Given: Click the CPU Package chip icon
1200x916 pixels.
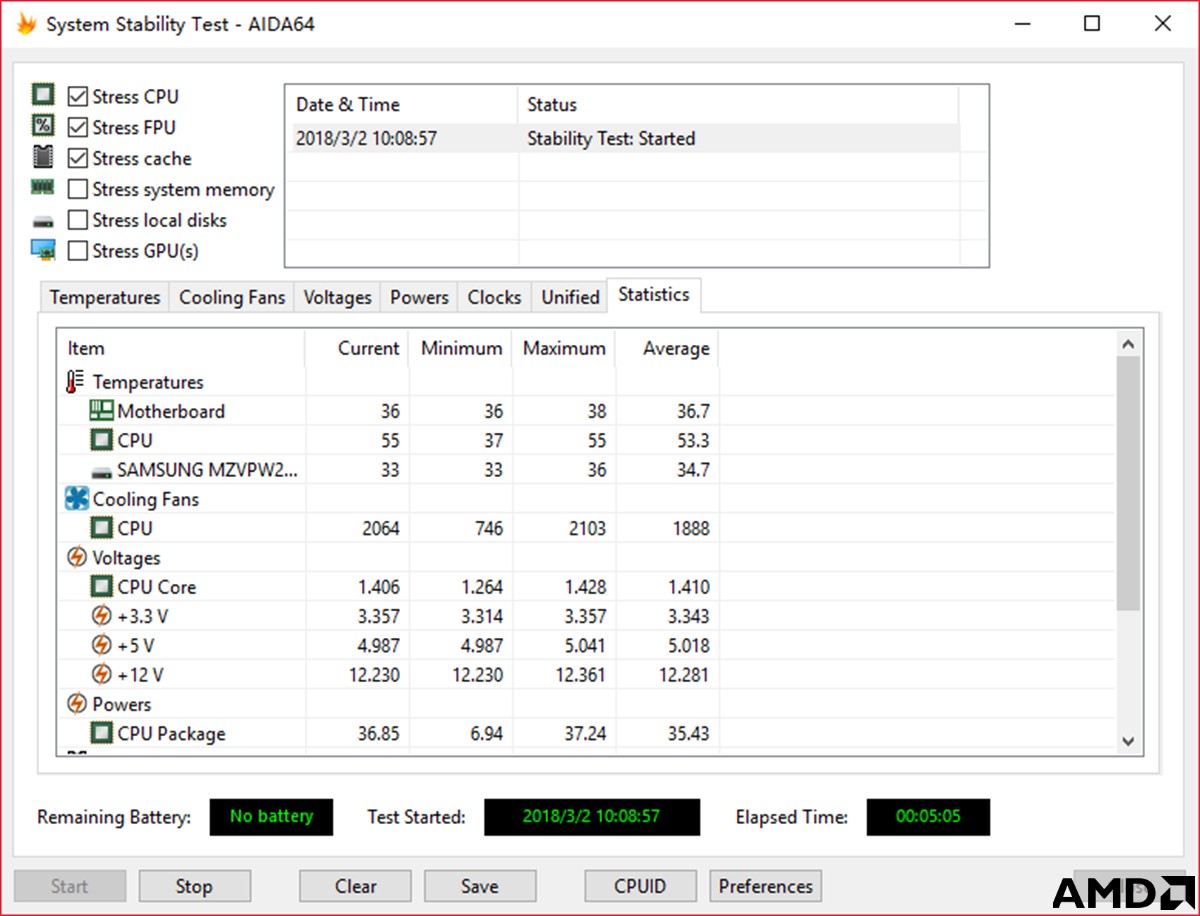Looking at the screenshot, I should (x=102, y=733).
